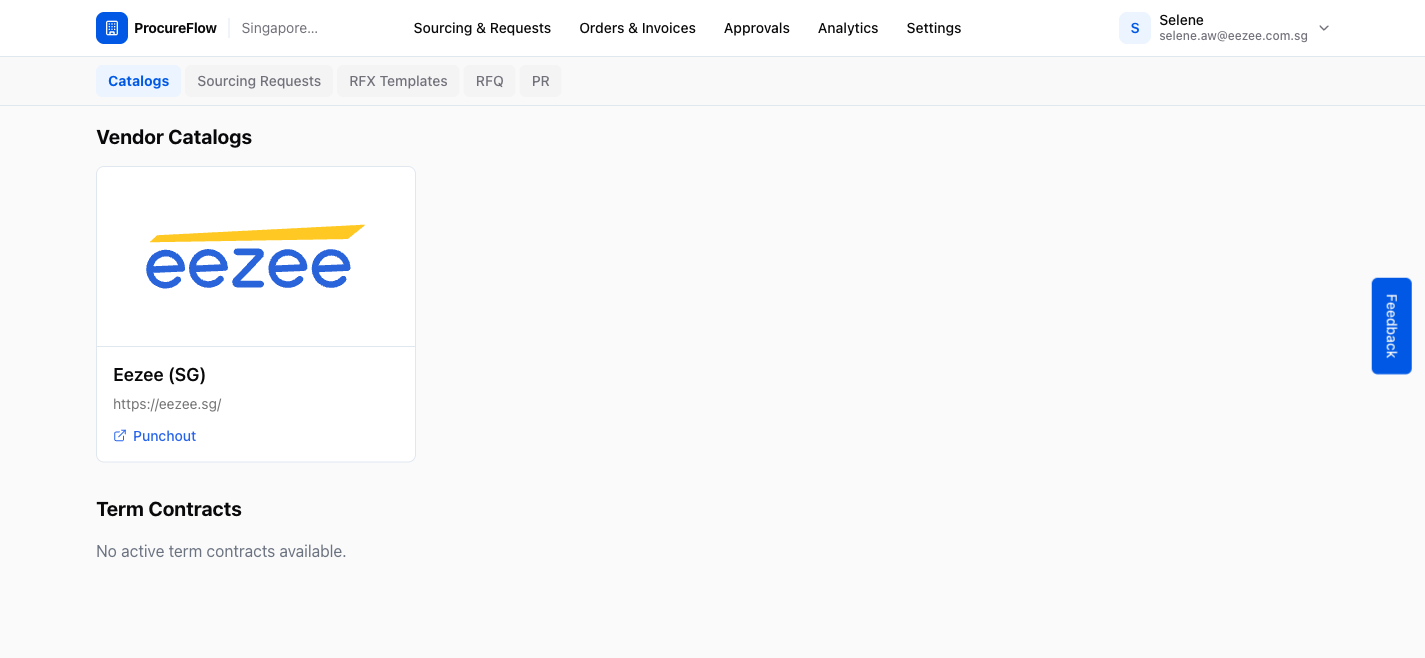Switch to the Sourcing Requests tab
The width and height of the screenshot is (1425, 658).
click(259, 81)
